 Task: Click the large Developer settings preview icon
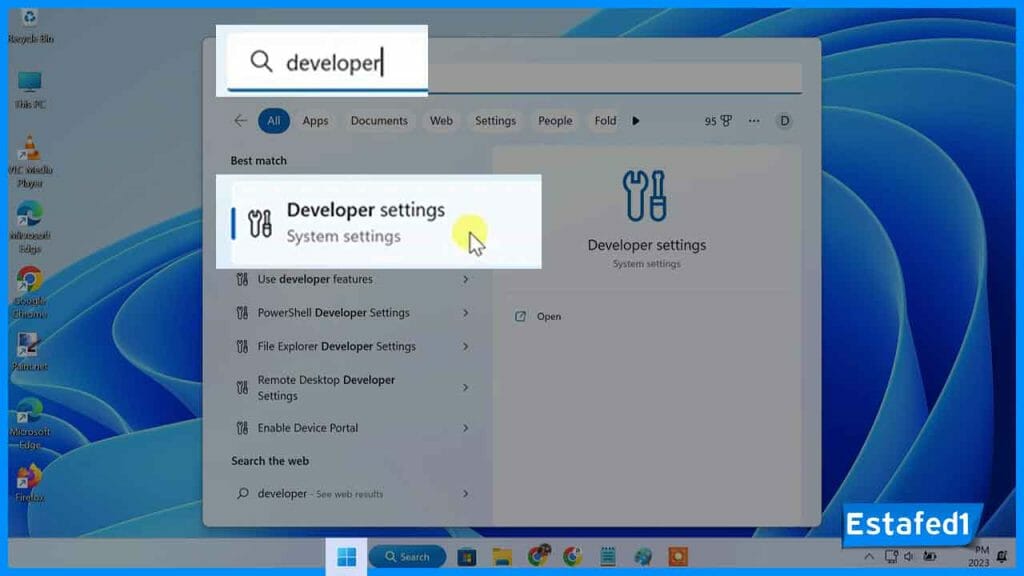coord(645,196)
